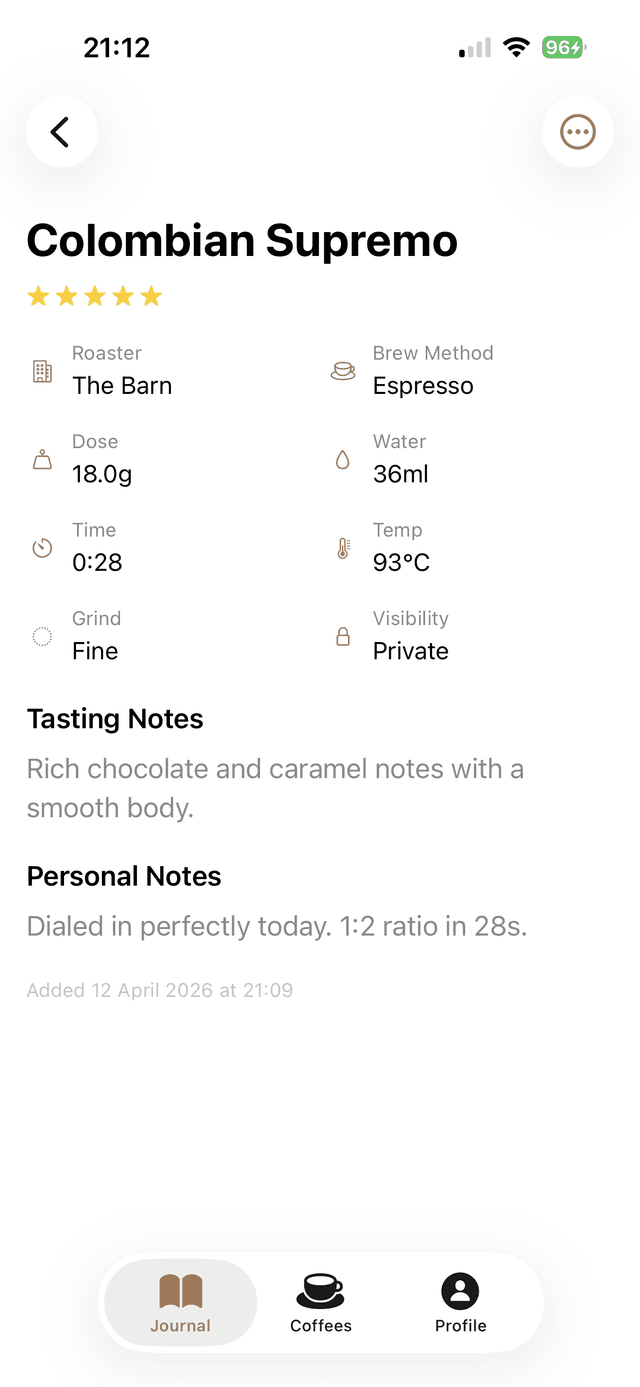640x1387 pixels.
Task: Click the brew time stopwatch icon
Action: click(42, 547)
